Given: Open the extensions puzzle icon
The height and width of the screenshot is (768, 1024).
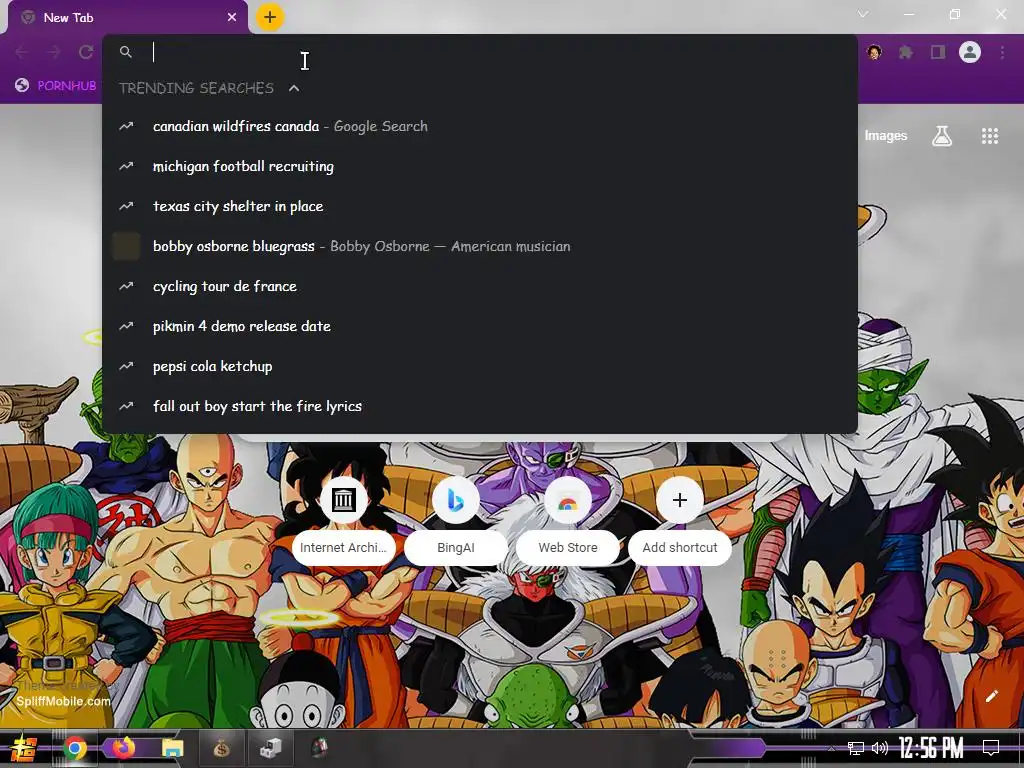Looking at the screenshot, I should [906, 52].
